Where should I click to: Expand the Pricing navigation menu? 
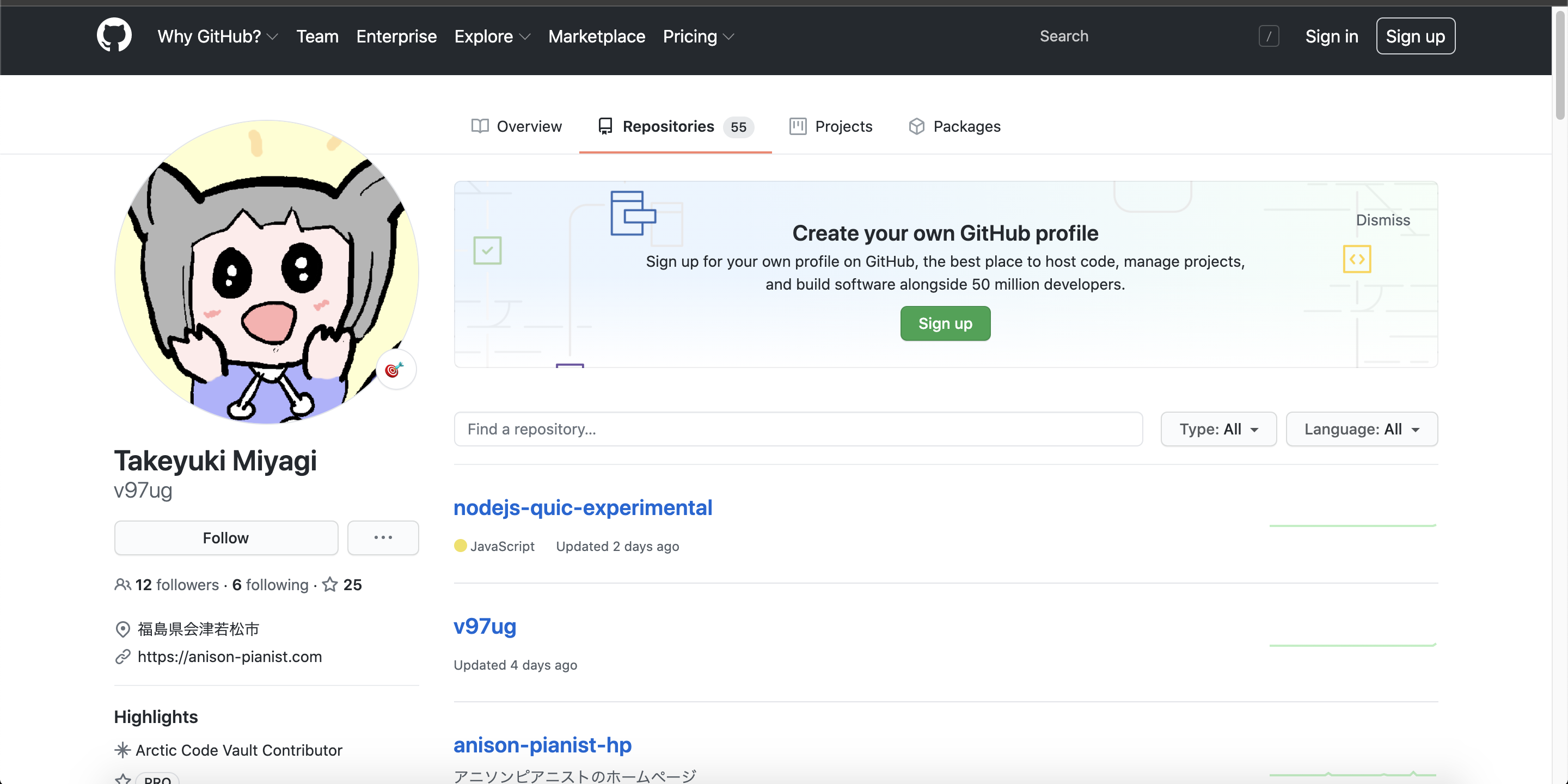click(x=698, y=36)
